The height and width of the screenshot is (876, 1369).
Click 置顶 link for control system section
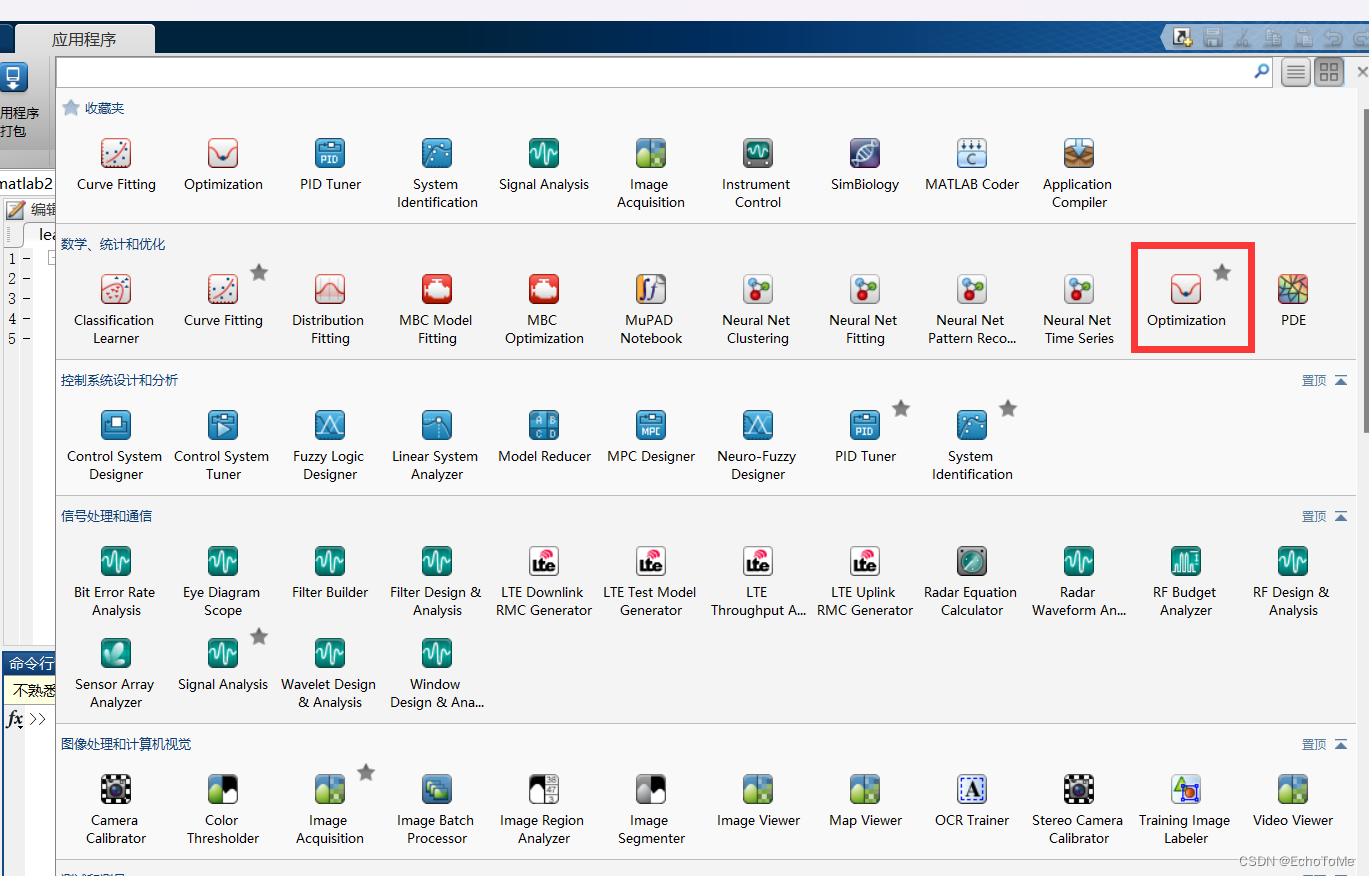point(1314,380)
